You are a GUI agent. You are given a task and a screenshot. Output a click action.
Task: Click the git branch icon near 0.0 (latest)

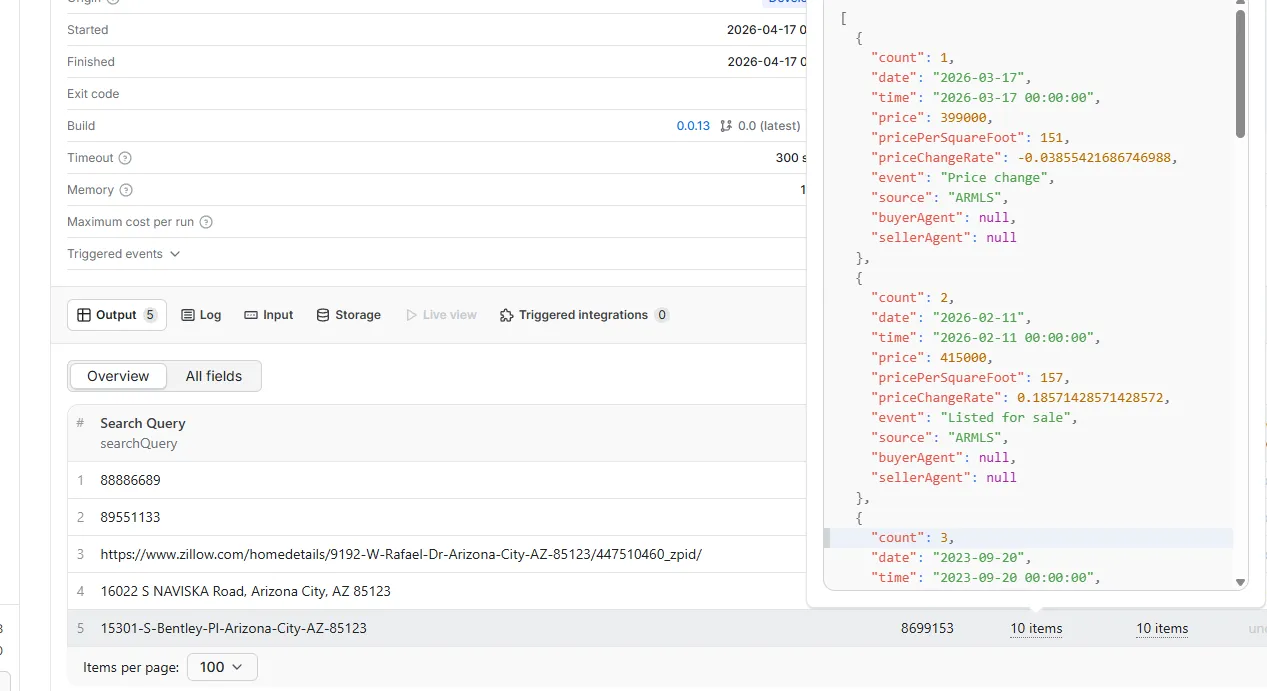(726, 126)
